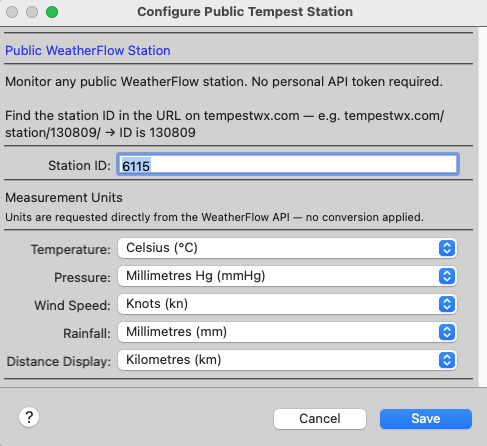Click the 'Station ID:' label
The height and width of the screenshot is (446, 487).
click(79, 165)
